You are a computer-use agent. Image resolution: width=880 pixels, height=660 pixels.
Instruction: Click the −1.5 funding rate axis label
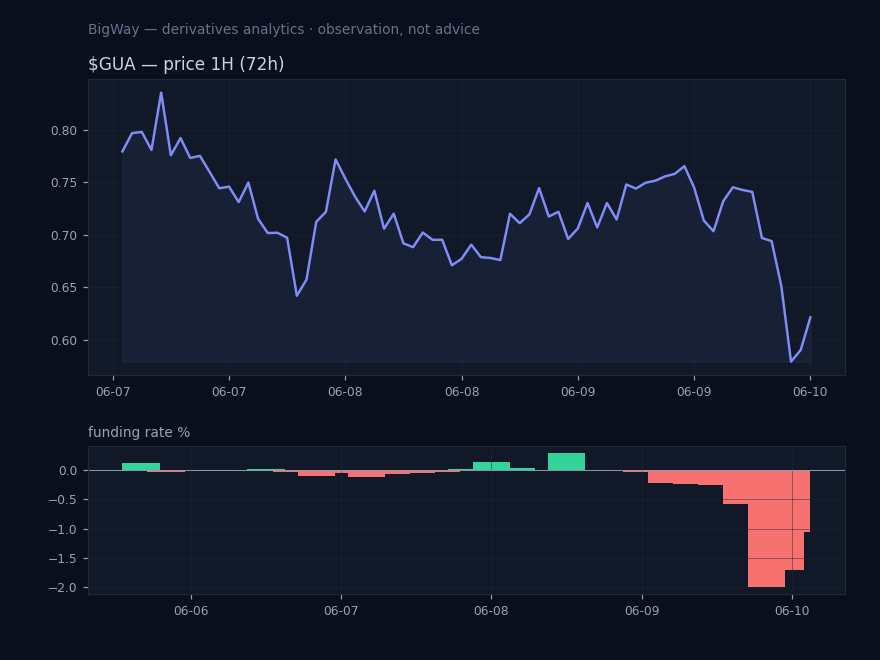[x=63, y=559]
